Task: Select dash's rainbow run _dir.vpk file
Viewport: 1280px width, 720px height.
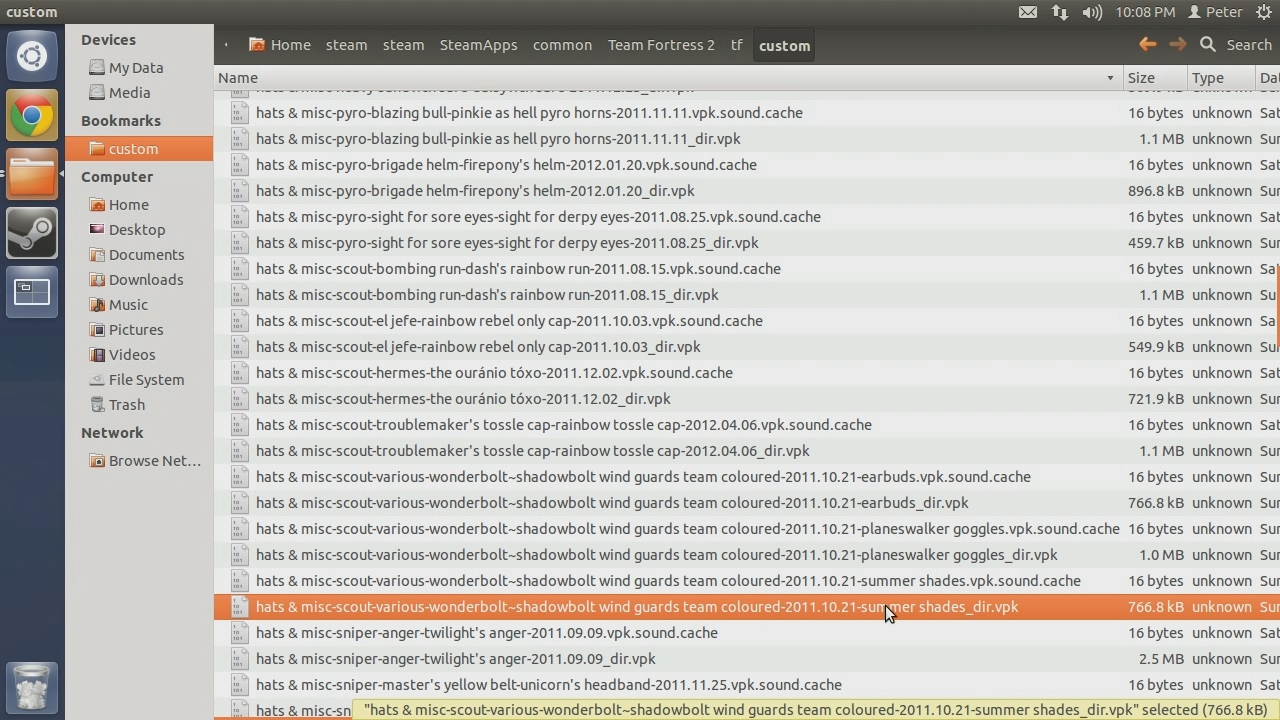Action: 487,295
